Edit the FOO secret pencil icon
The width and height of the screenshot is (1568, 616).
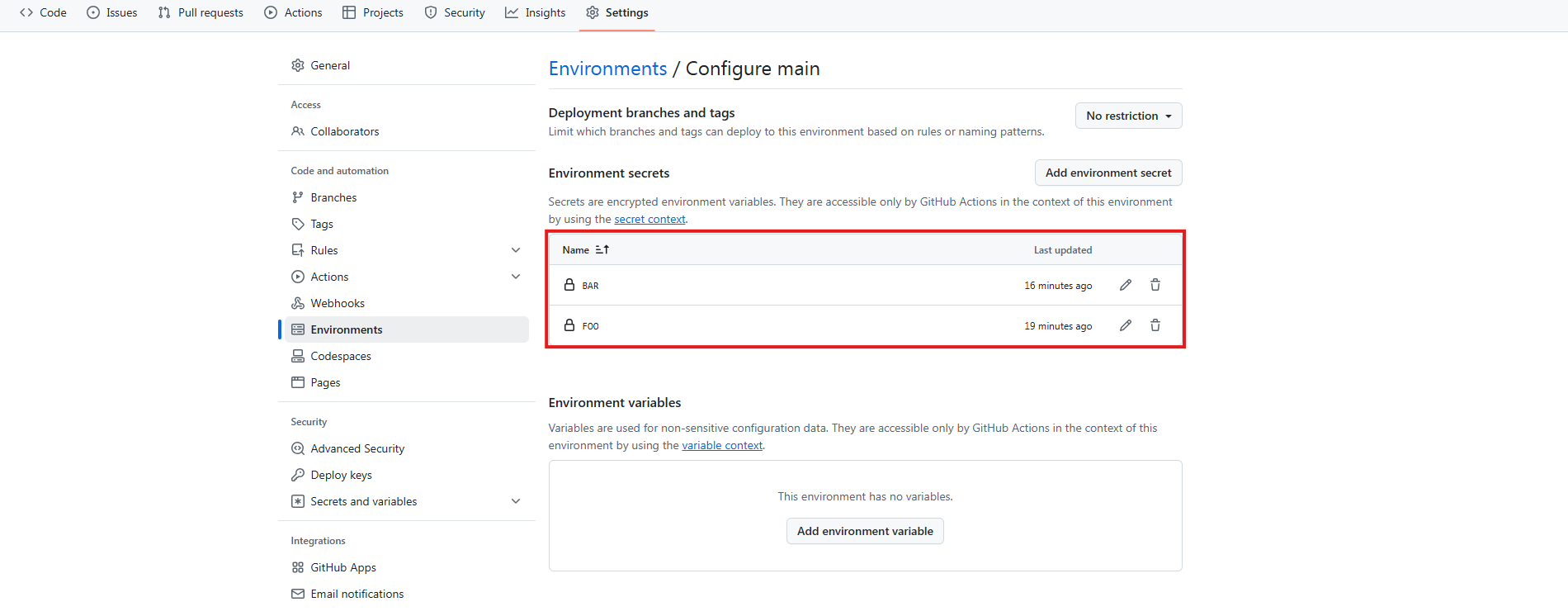[x=1125, y=325]
